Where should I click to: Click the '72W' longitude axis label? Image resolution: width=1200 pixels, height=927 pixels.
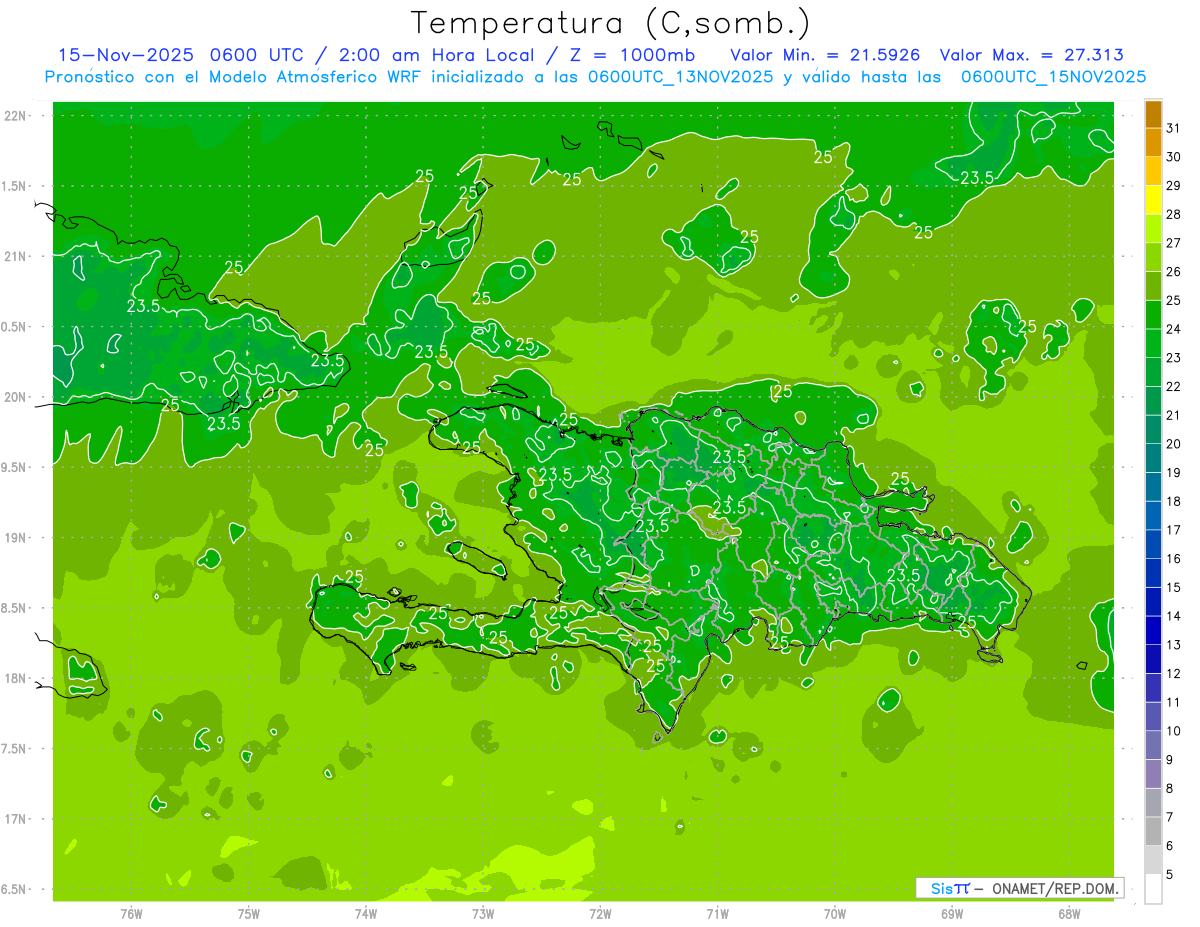(x=600, y=914)
